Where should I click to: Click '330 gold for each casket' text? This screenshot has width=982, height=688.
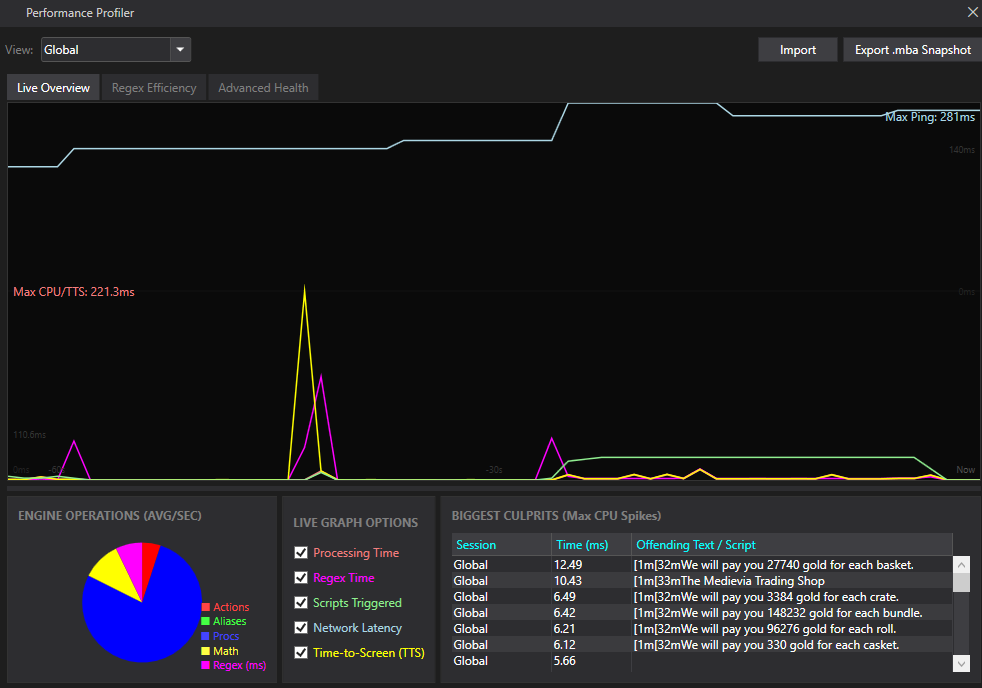click(x=833, y=645)
